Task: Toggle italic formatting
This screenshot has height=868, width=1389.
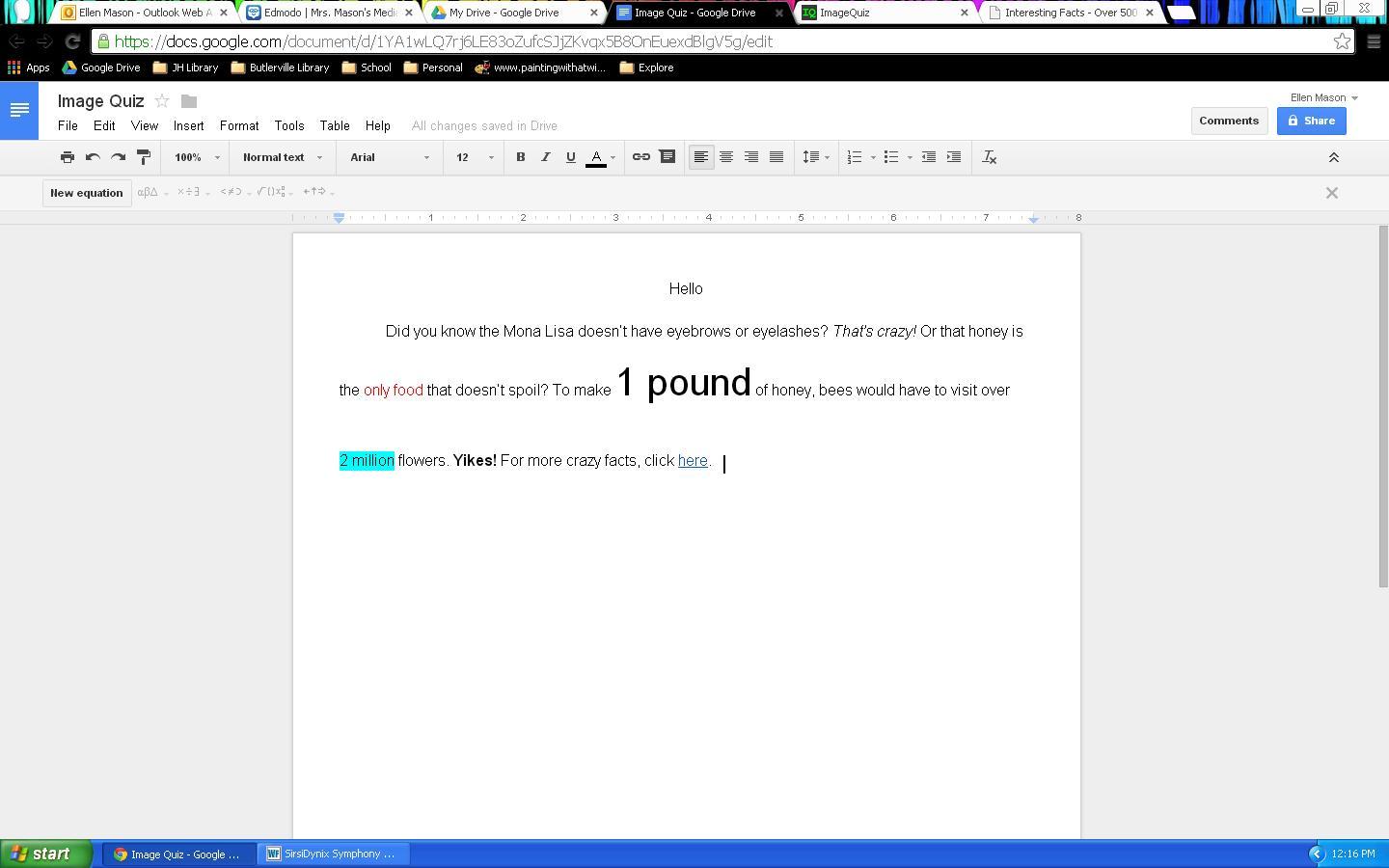Action: coord(545,157)
